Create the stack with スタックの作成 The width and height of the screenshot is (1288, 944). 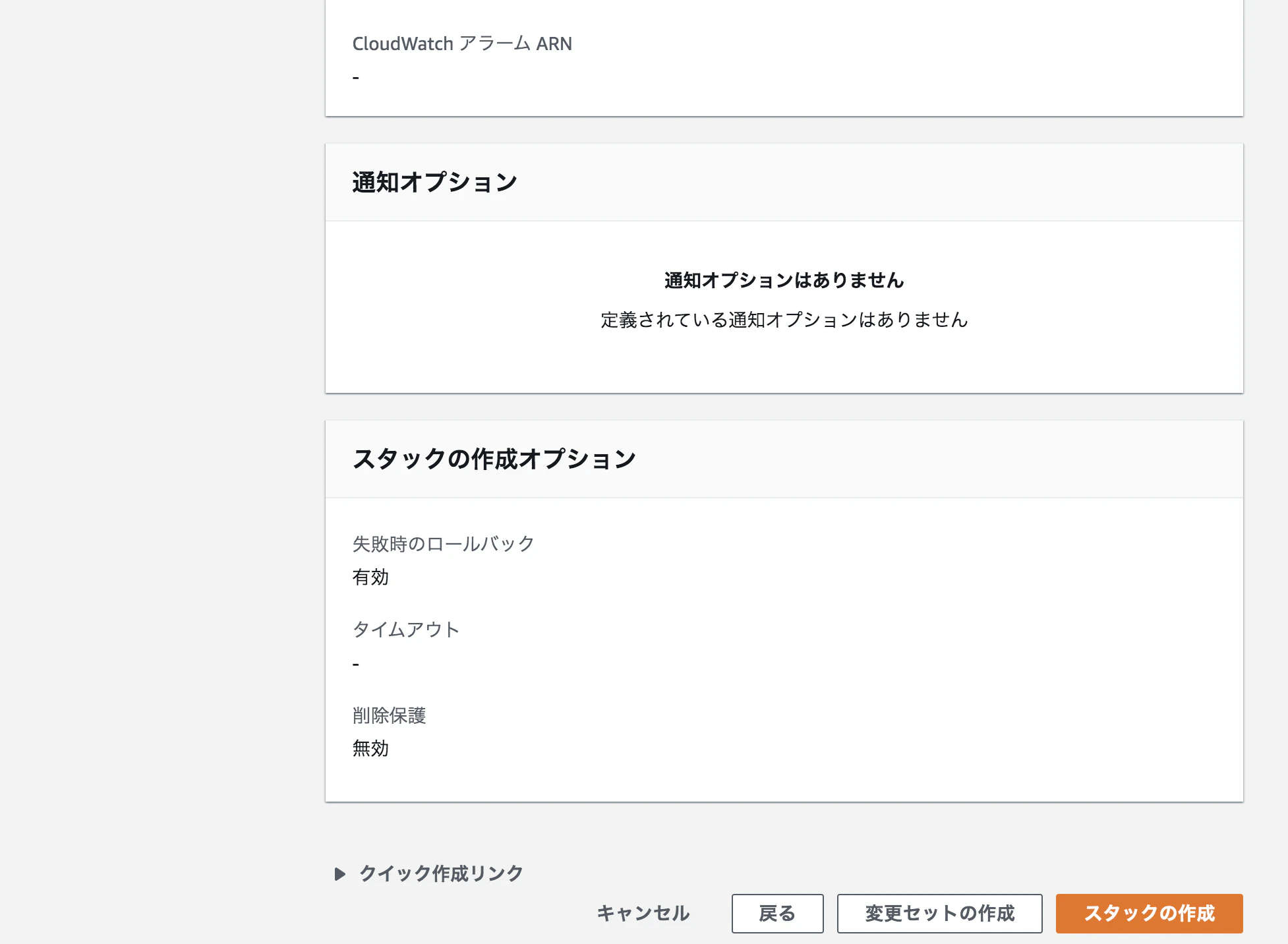pos(1149,913)
